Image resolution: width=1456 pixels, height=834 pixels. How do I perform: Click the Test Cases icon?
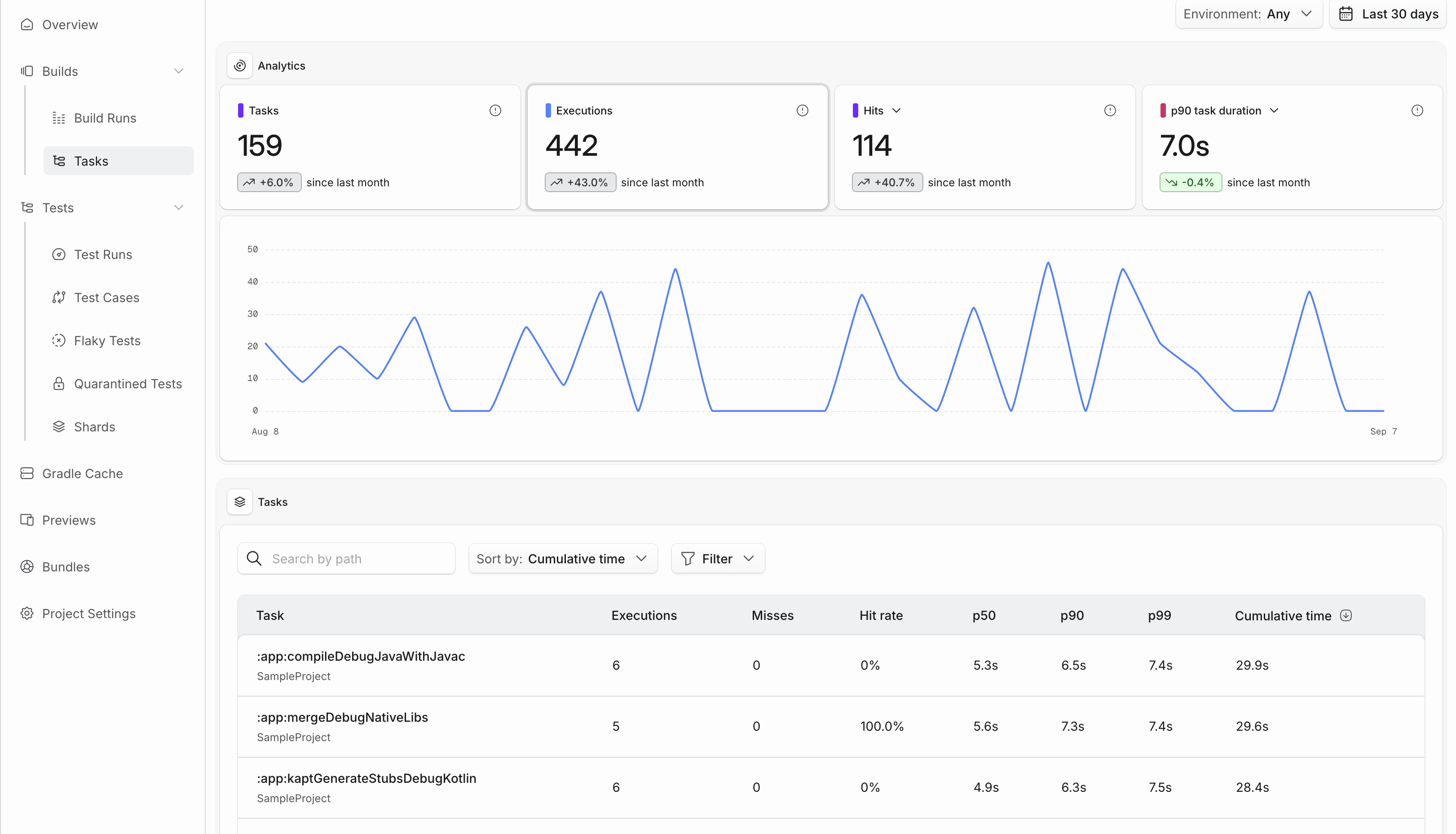pos(59,297)
